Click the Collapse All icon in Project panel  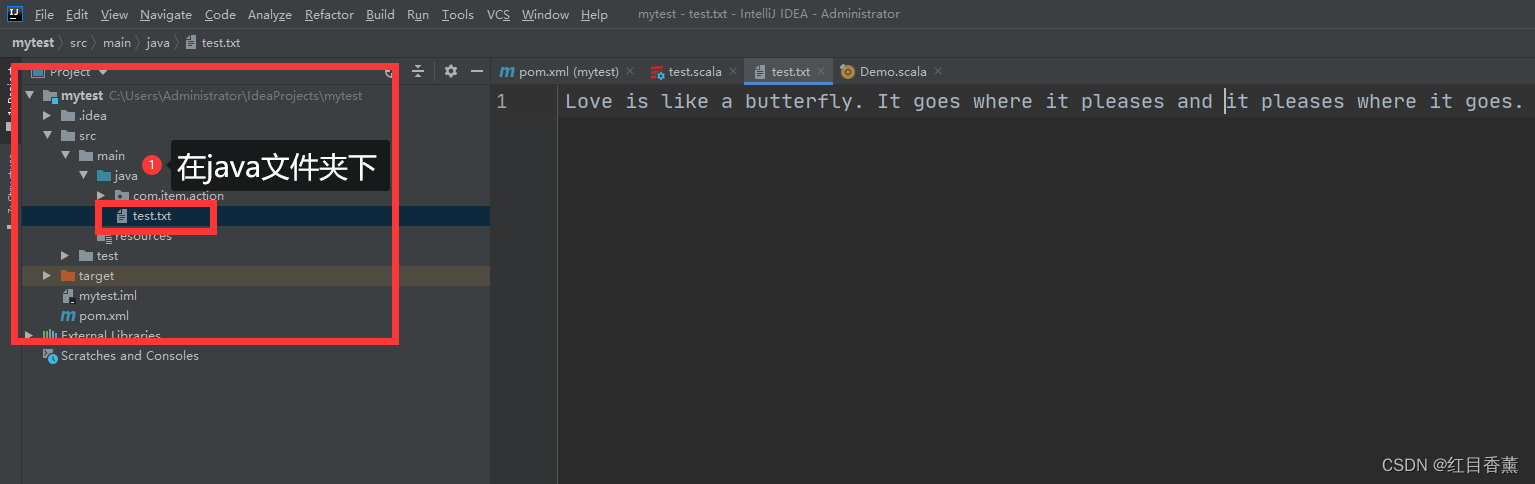[x=418, y=72]
